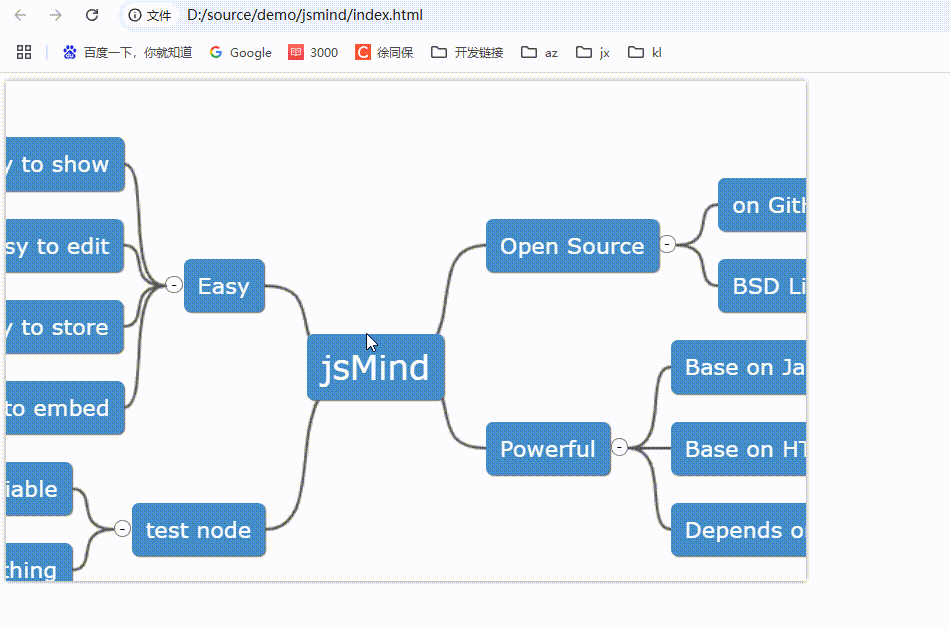The height and width of the screenshot is (630, 950).
Task: Select the 'Base on HT' child node
Action: pyautogui.click(x=739, y=449)
